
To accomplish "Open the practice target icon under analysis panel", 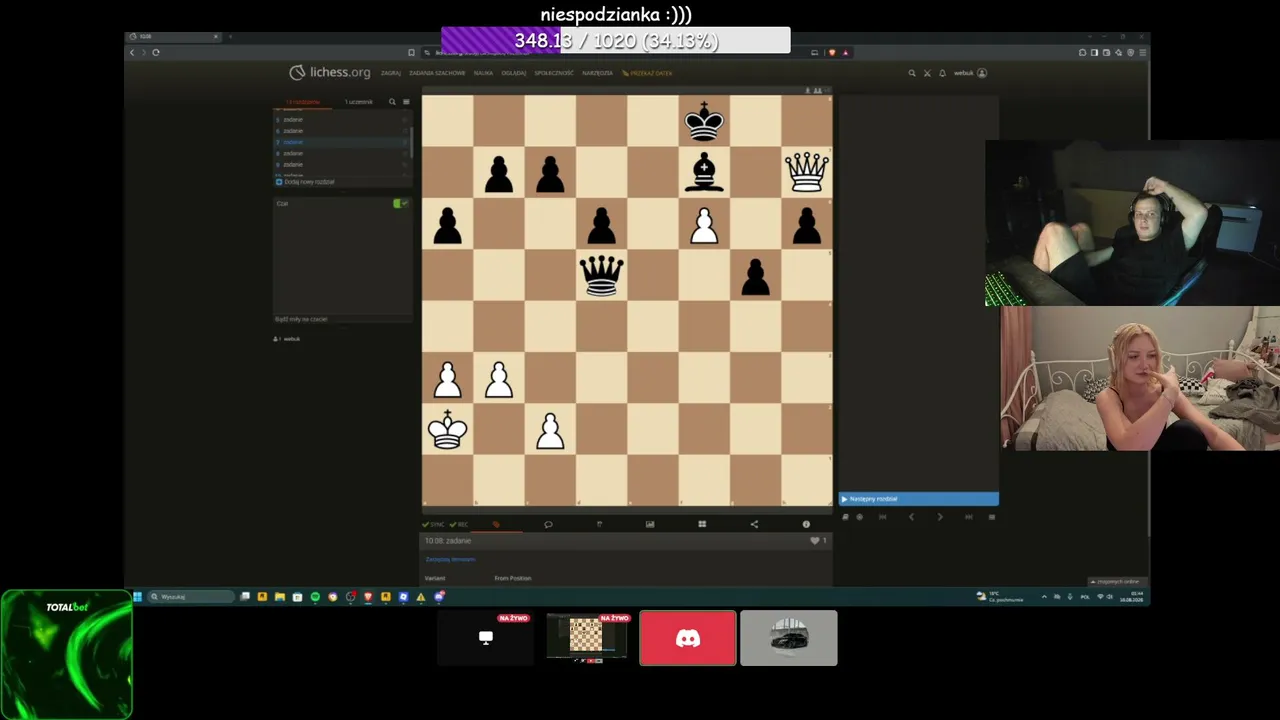I will 860,517.
